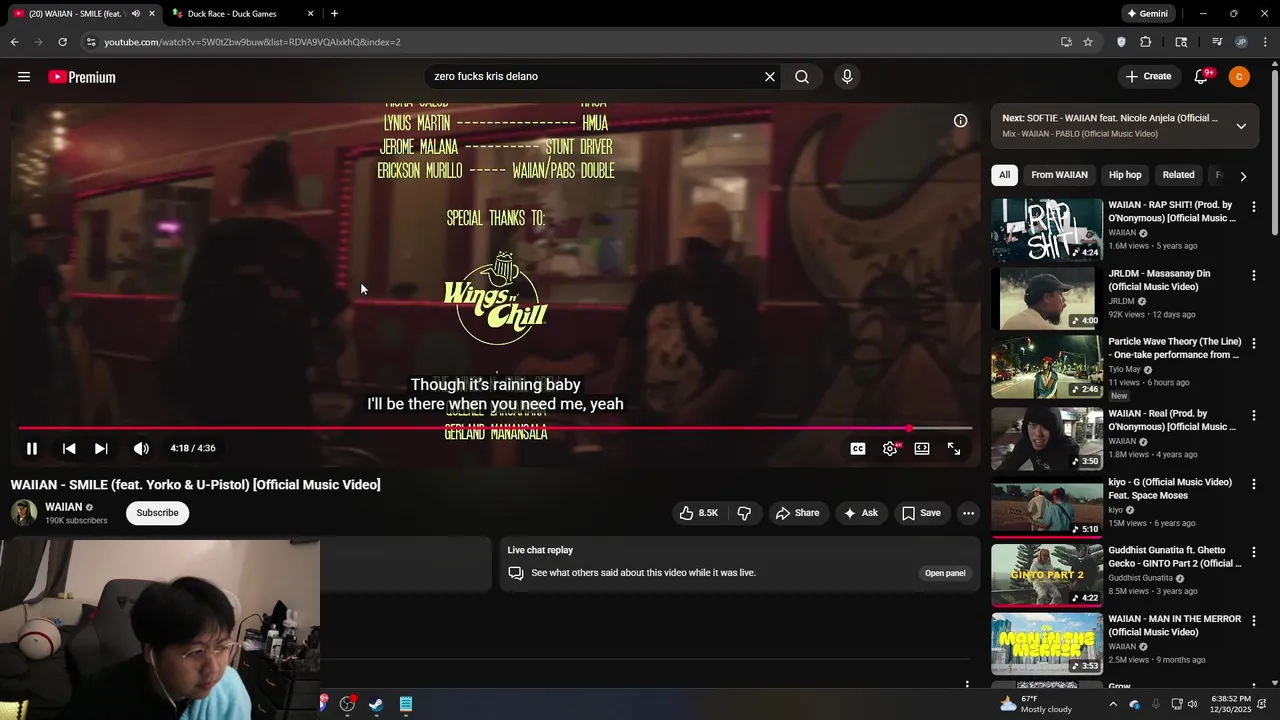Screen dimensions: 1280x720
Task: Open the orange account avatar menu
Action: [1239, 77]
